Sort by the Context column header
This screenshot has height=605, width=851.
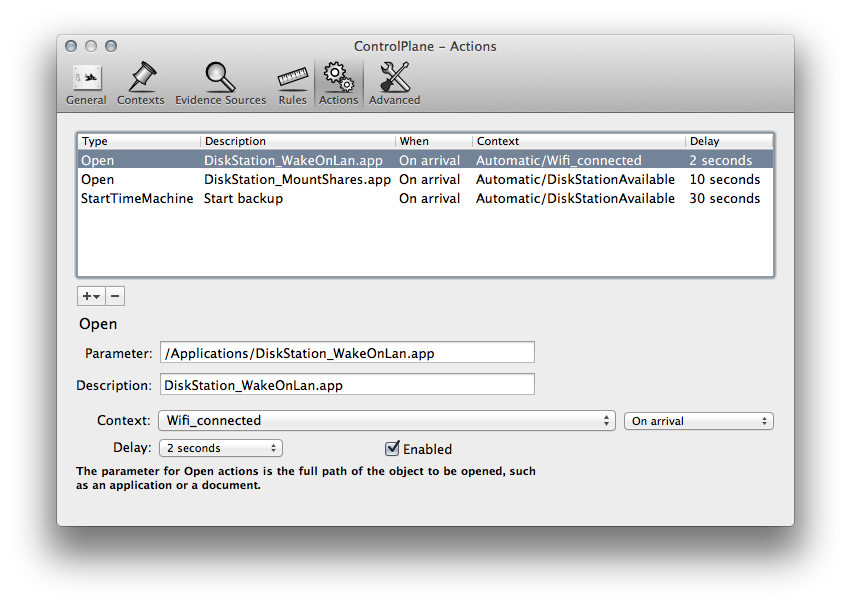pos(579,141)
